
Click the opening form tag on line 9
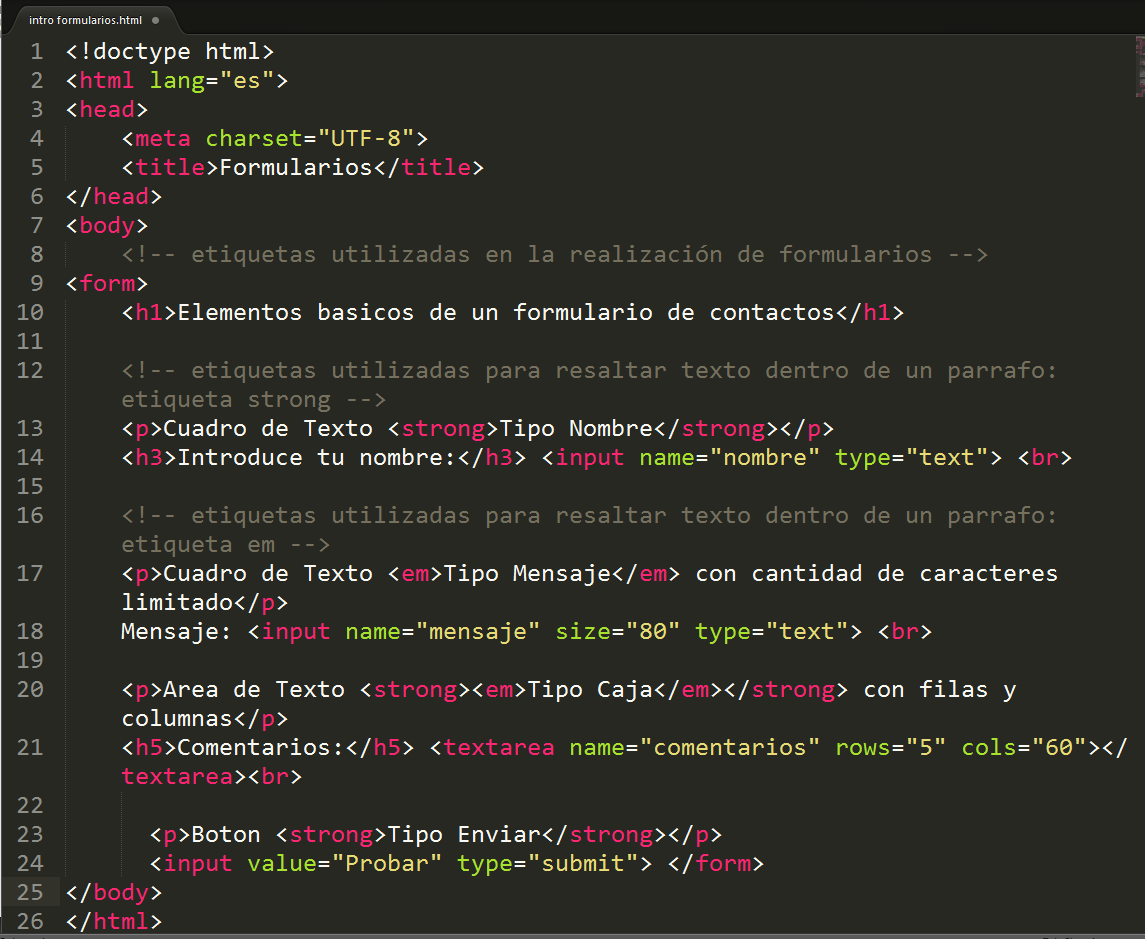pos(105,283)
